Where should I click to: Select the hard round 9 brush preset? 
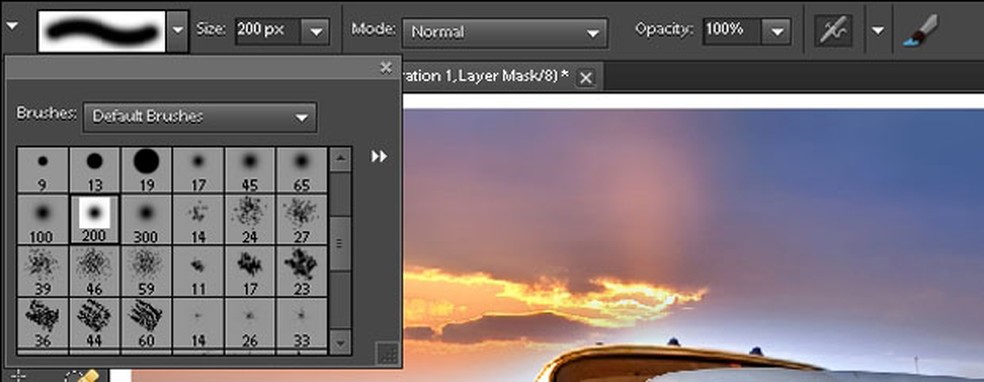(x=42, y=170)
